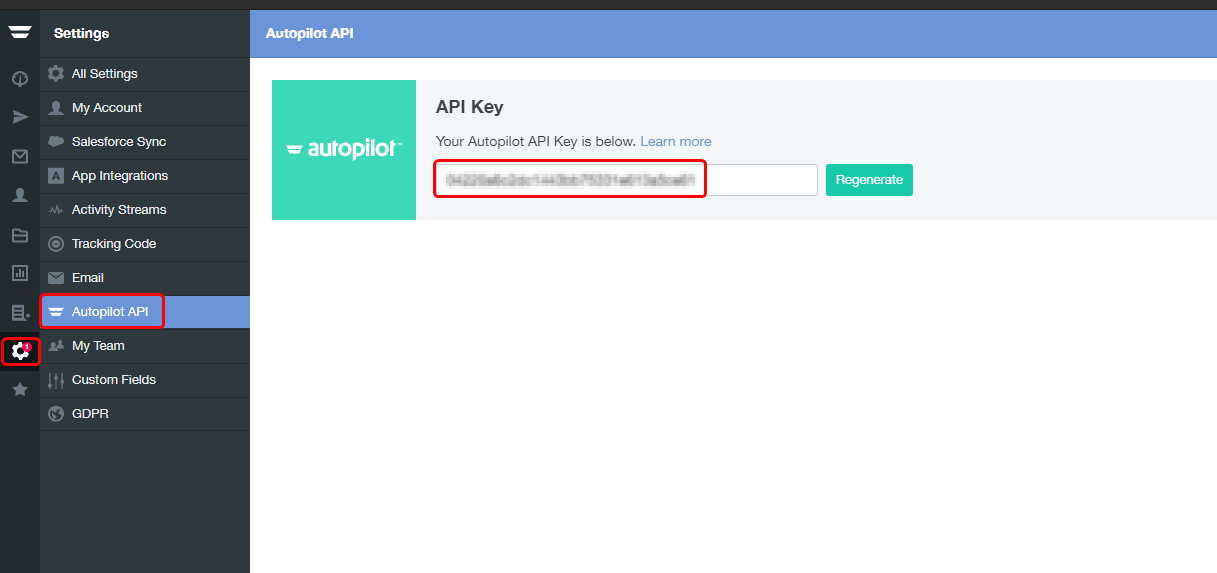This screenshot has width=1217, height=573.
Task: Open Journeys via the paper plane icon
Action: click(19, 117)
